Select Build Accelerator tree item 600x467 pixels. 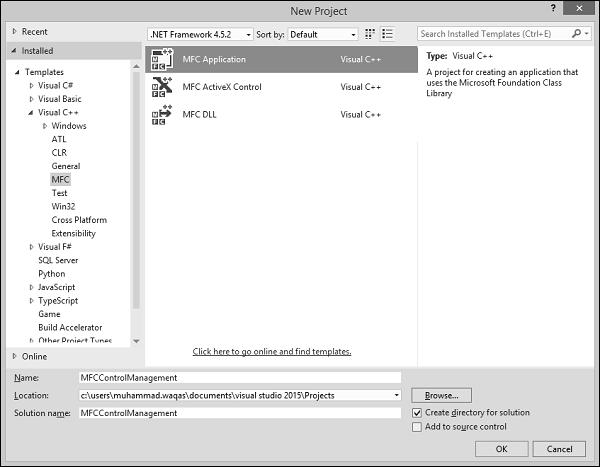point(70,328)
